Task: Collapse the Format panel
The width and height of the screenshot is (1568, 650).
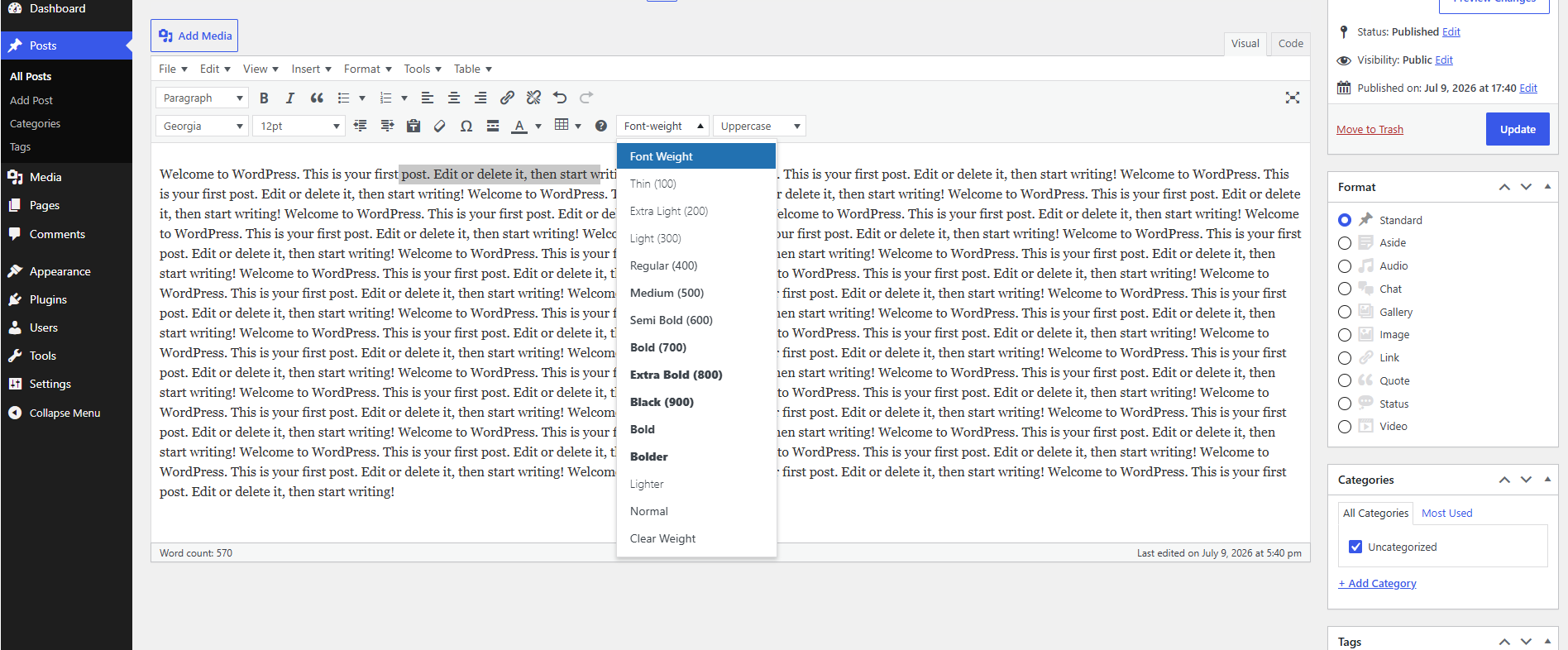Action: click(1547, 187)
